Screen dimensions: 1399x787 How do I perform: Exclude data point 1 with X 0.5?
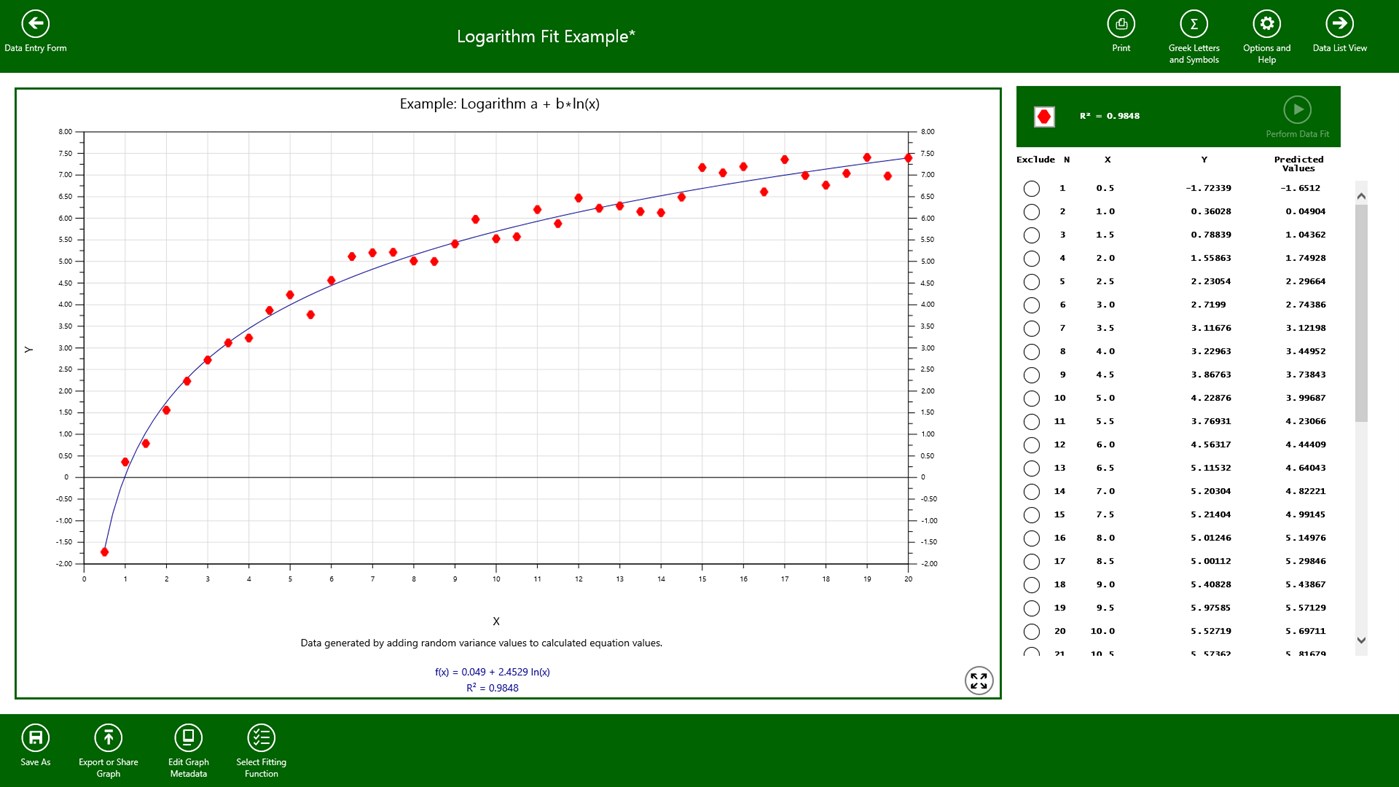click(1031, 188)
